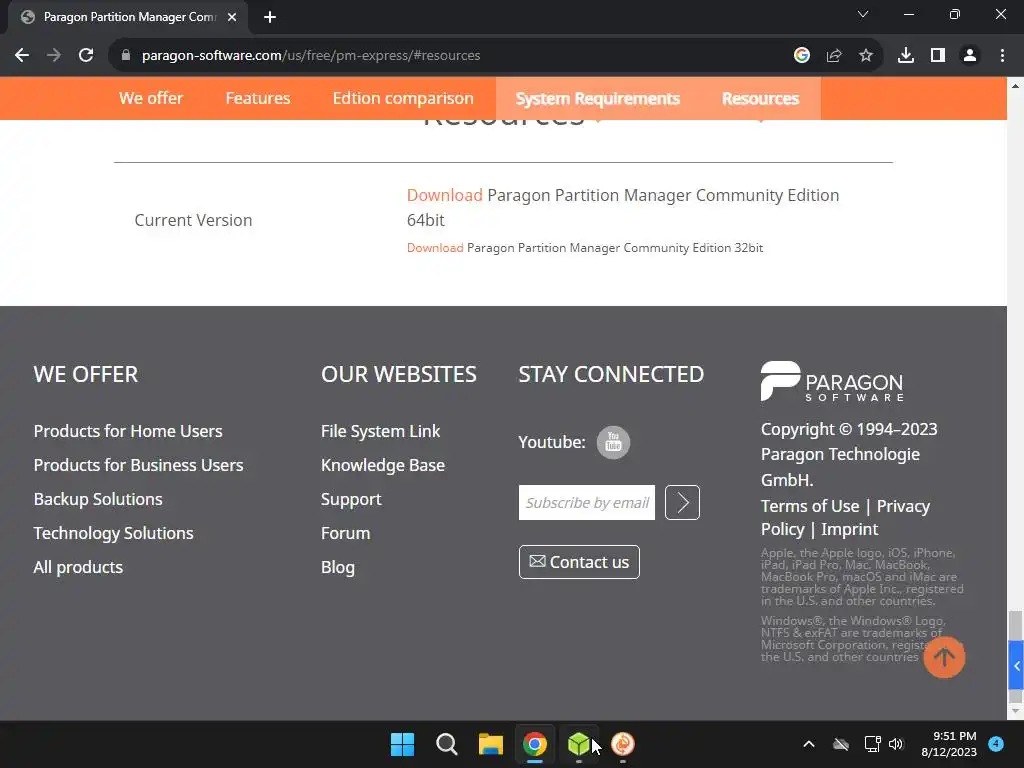Open the orange circular app in taskbar
Image resolution: width=1024 pixels, height=768 pixels.
(623, 744)
